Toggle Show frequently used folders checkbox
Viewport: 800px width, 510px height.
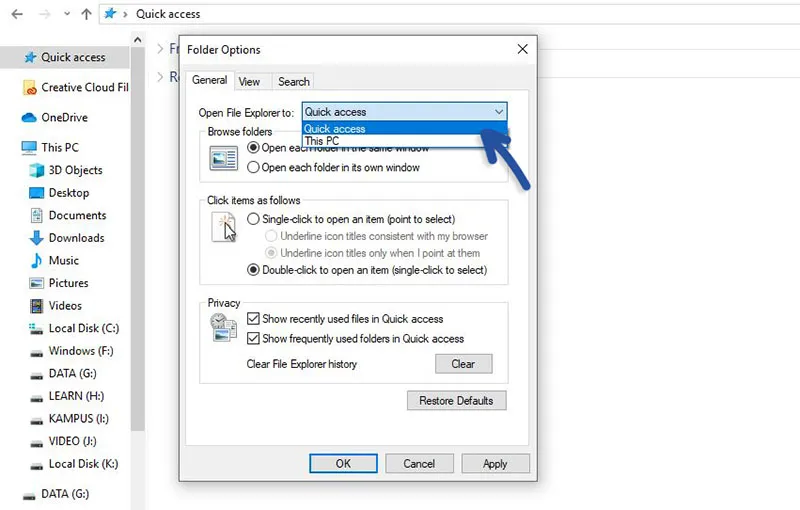253,339
